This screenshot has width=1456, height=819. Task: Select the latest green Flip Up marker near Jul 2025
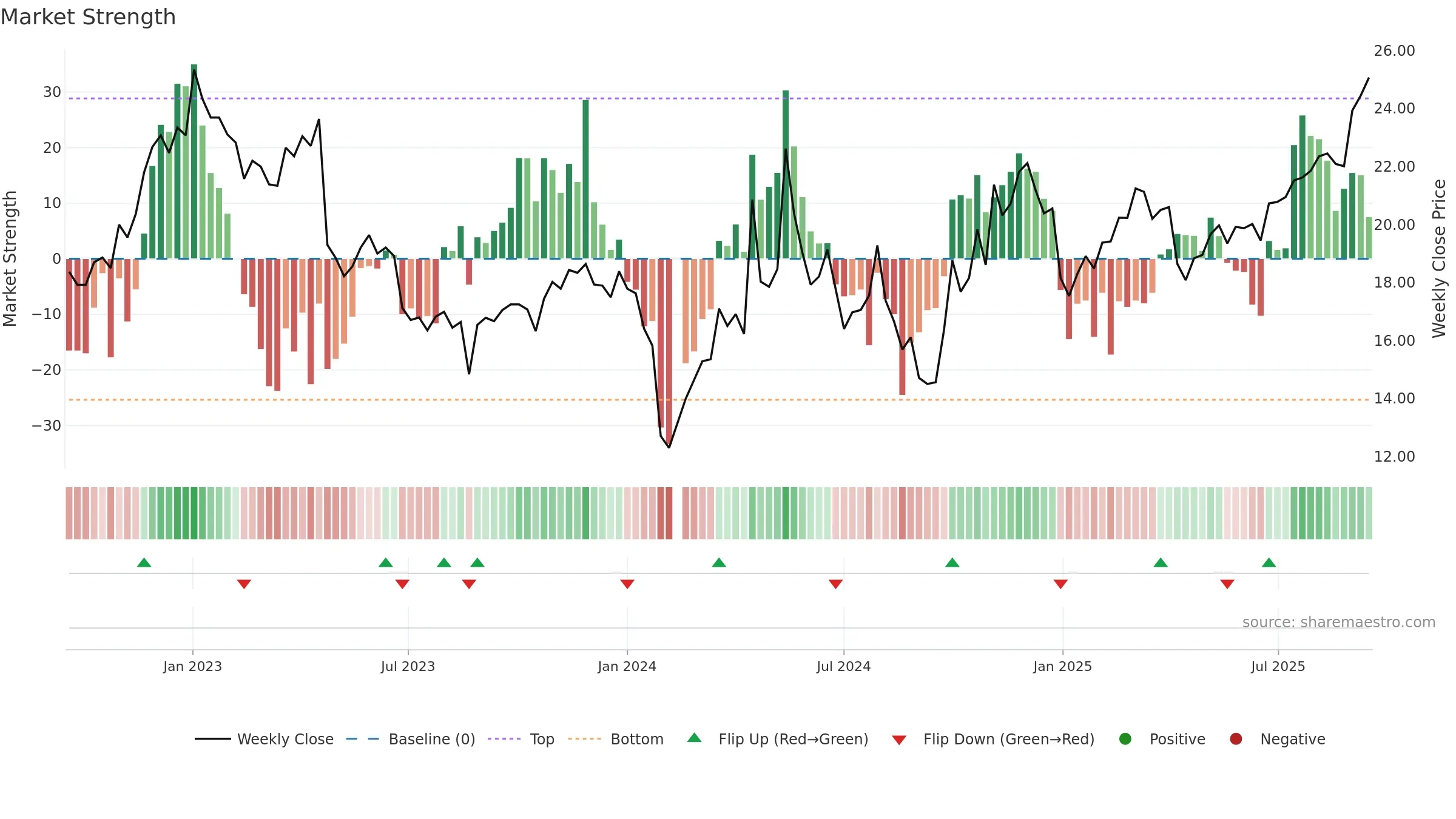point(1269,562)
